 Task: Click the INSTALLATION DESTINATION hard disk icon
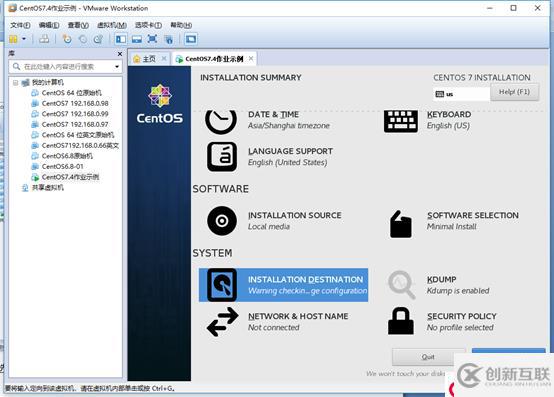click(222, 285)
